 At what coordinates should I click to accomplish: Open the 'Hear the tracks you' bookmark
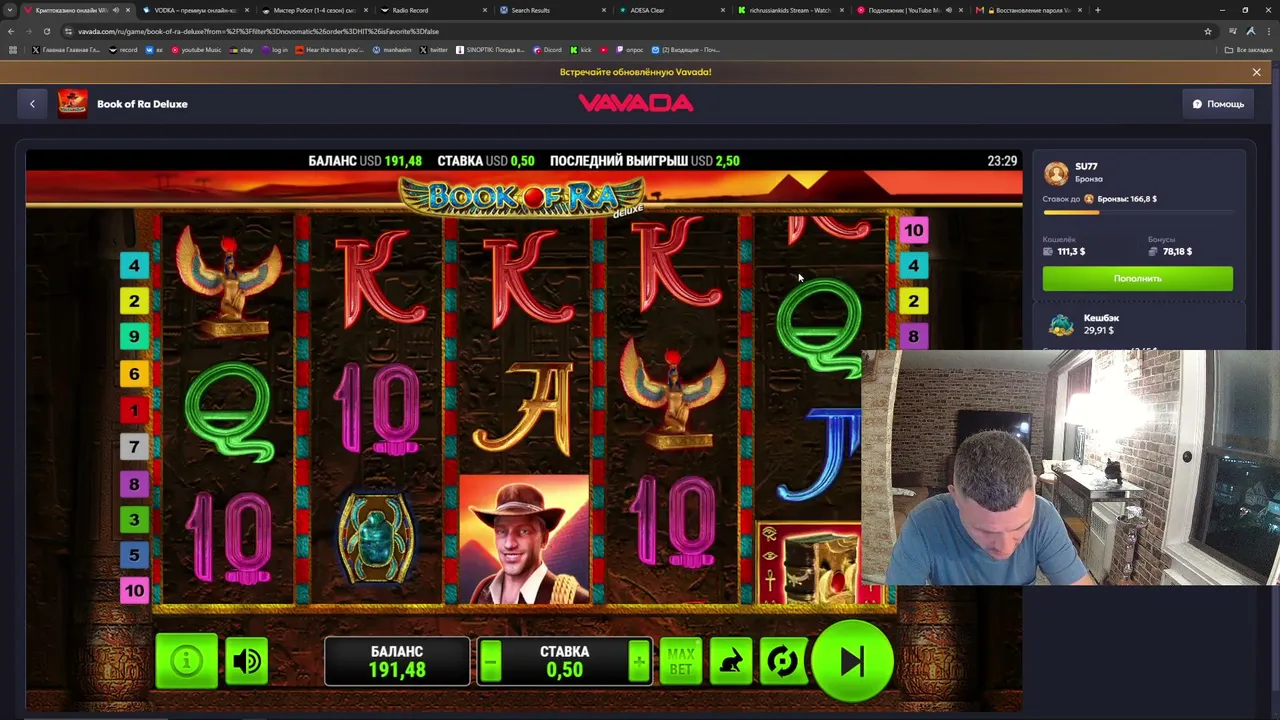coord(330,50)
